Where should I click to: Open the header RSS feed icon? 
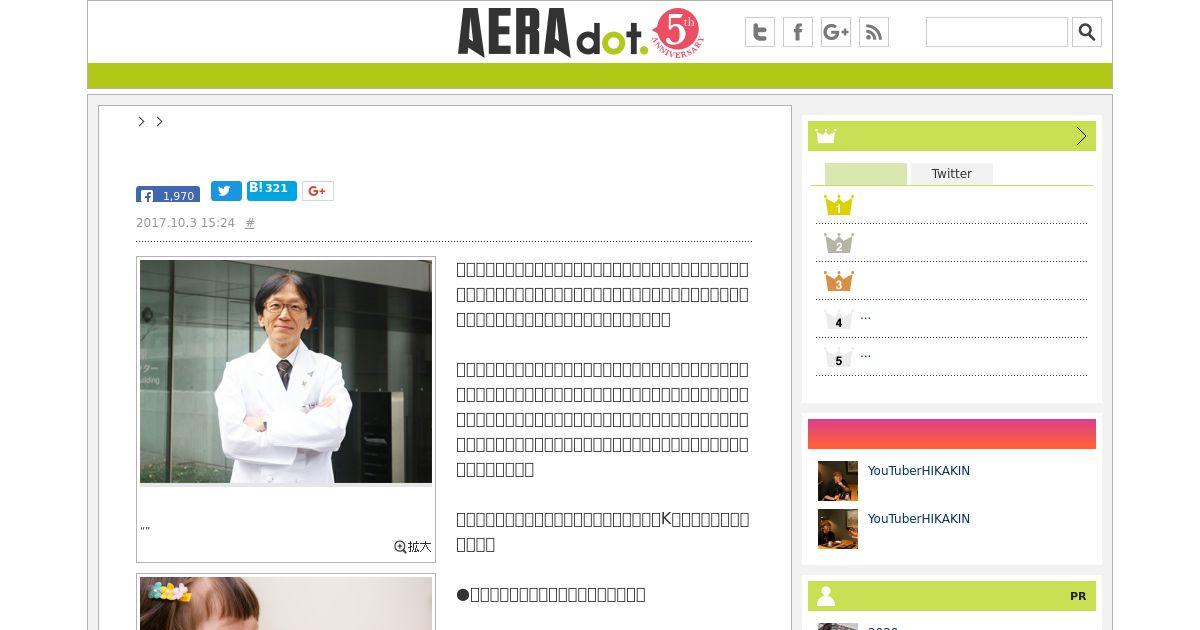coord(874,32)
